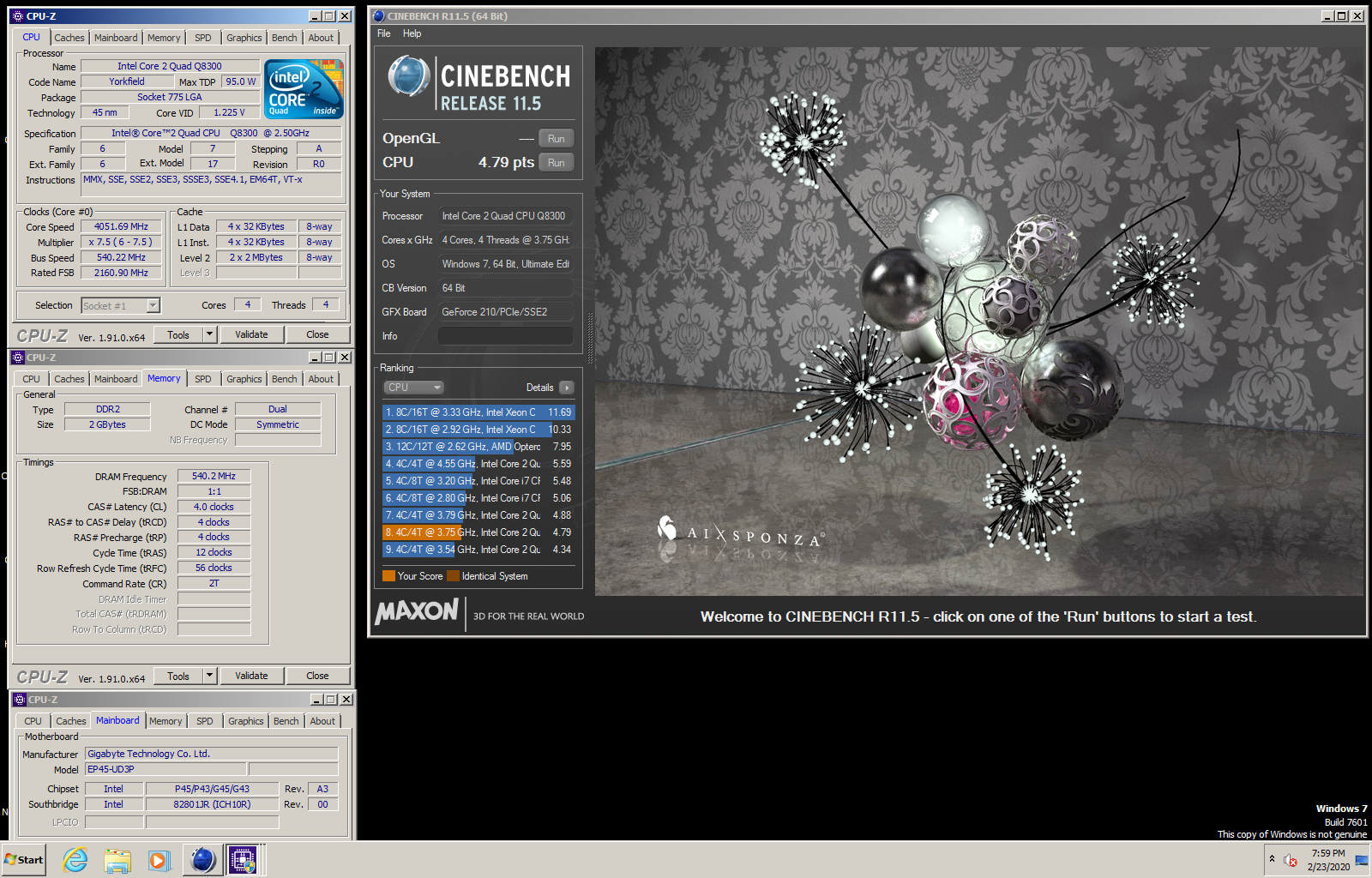Viewport: 1372px width, 878px height.
Task: Open Internet Explorer from the taskbar
Action: 75,859
